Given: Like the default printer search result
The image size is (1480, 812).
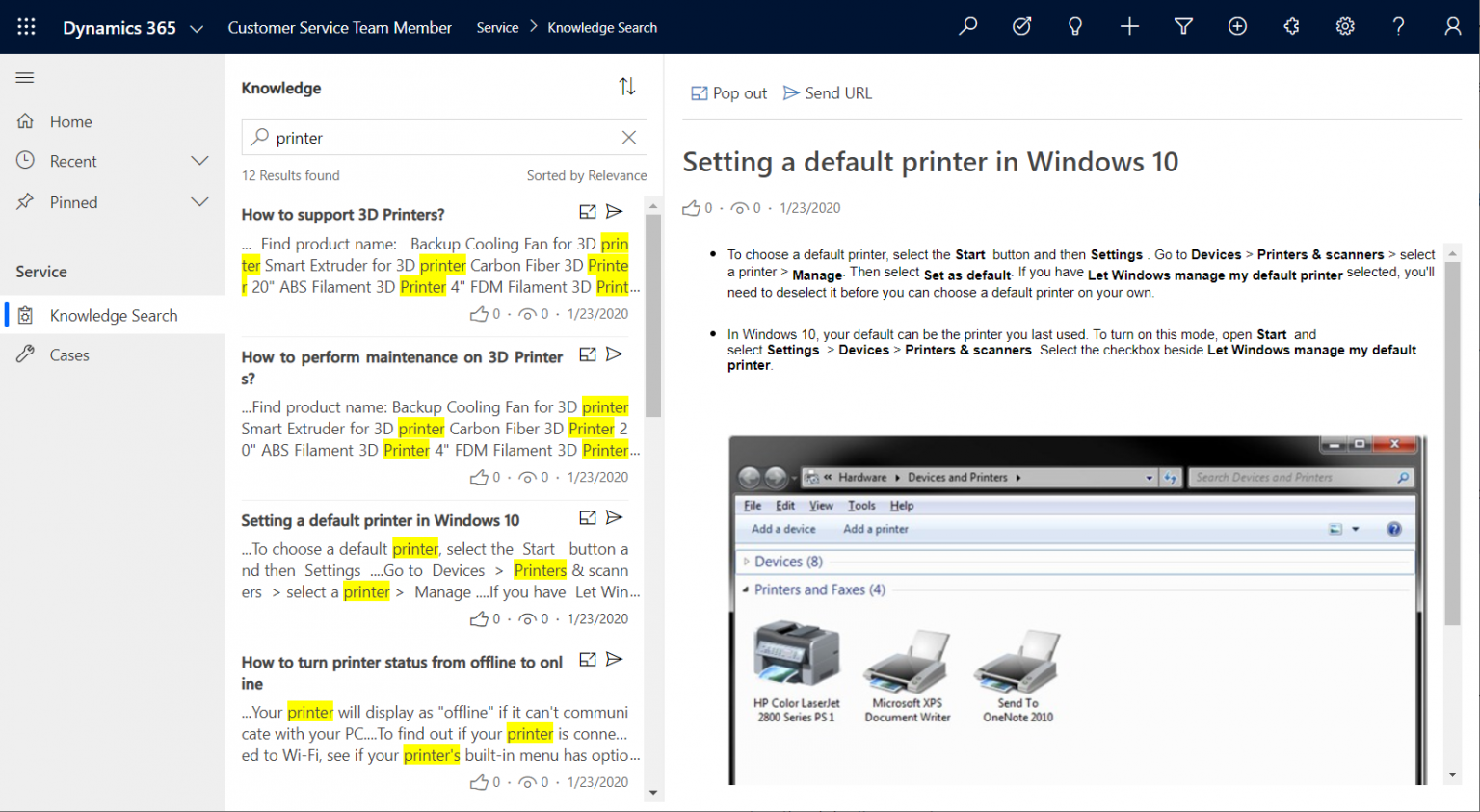Looking at the screenshot, I should click(479, 619).
